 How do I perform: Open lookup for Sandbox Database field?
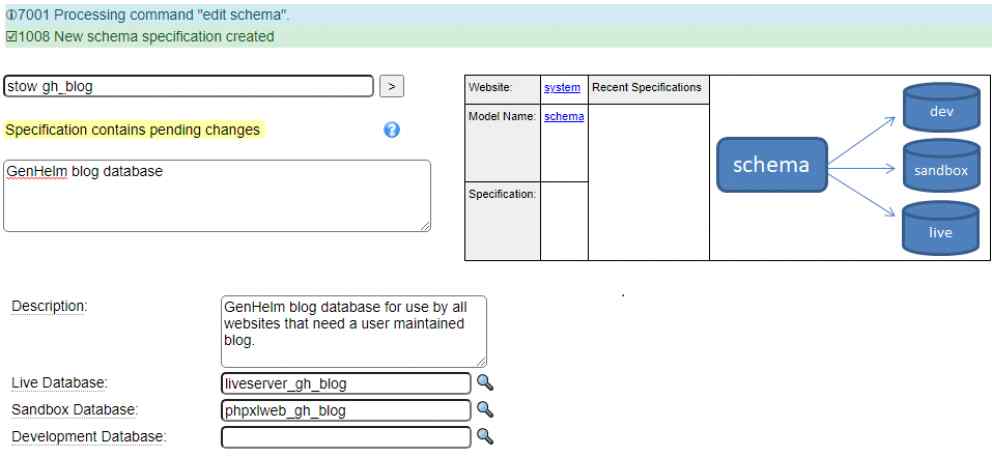click(485, 409)
